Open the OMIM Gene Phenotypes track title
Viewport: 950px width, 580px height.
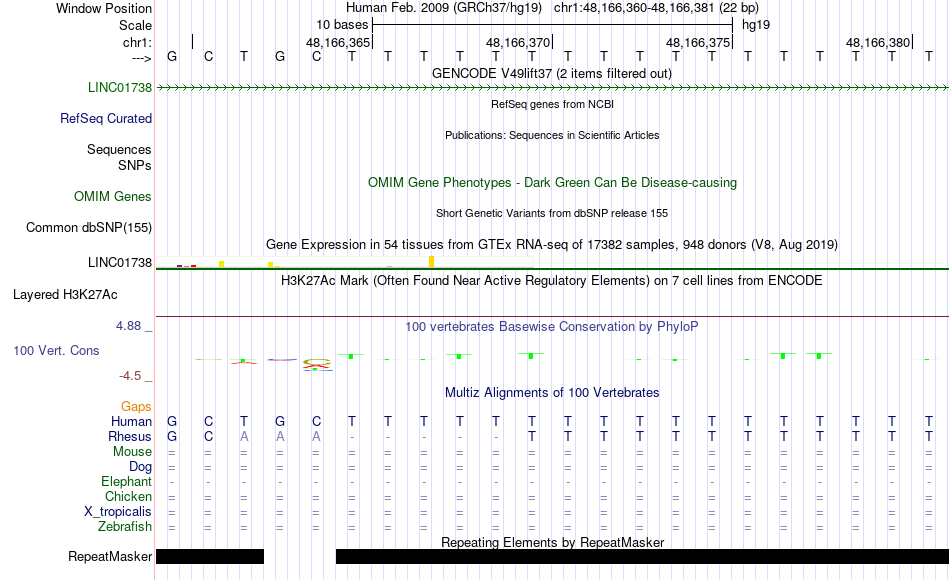(552, 182)
